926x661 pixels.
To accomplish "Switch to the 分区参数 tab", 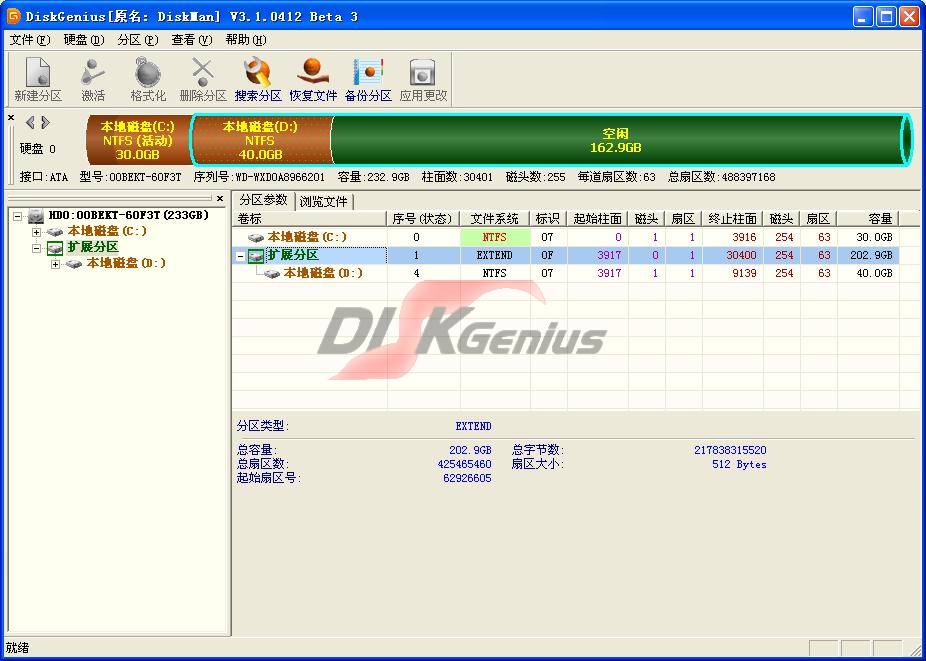I will coord(263,200).
